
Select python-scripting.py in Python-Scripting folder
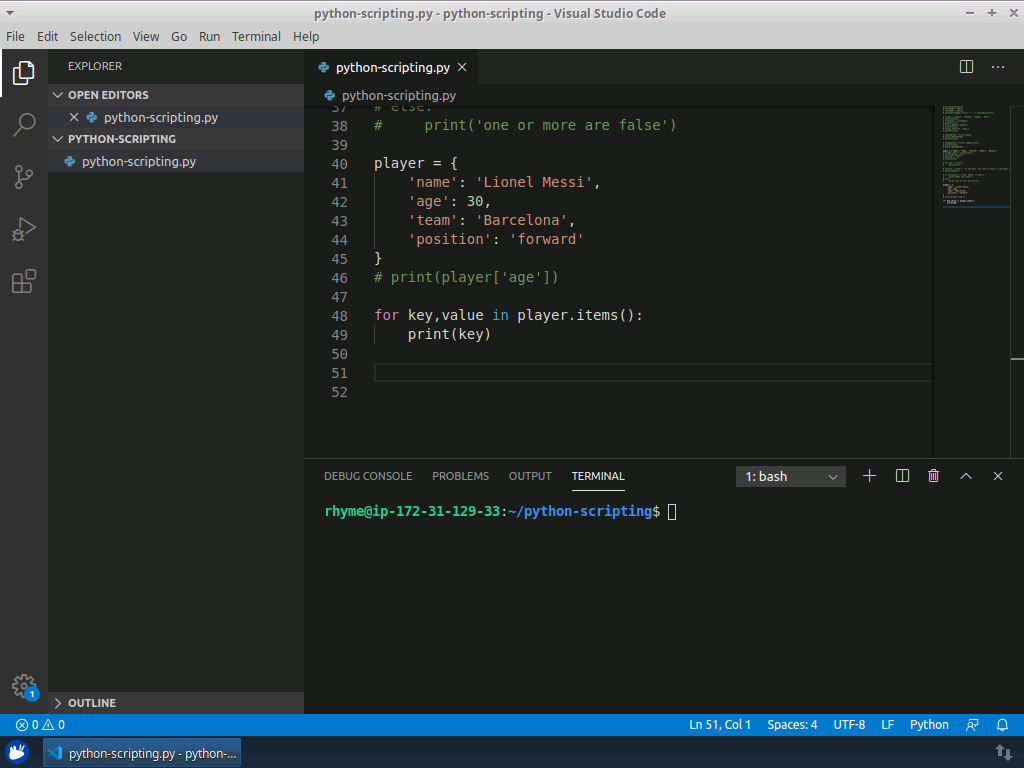[138, 161]
